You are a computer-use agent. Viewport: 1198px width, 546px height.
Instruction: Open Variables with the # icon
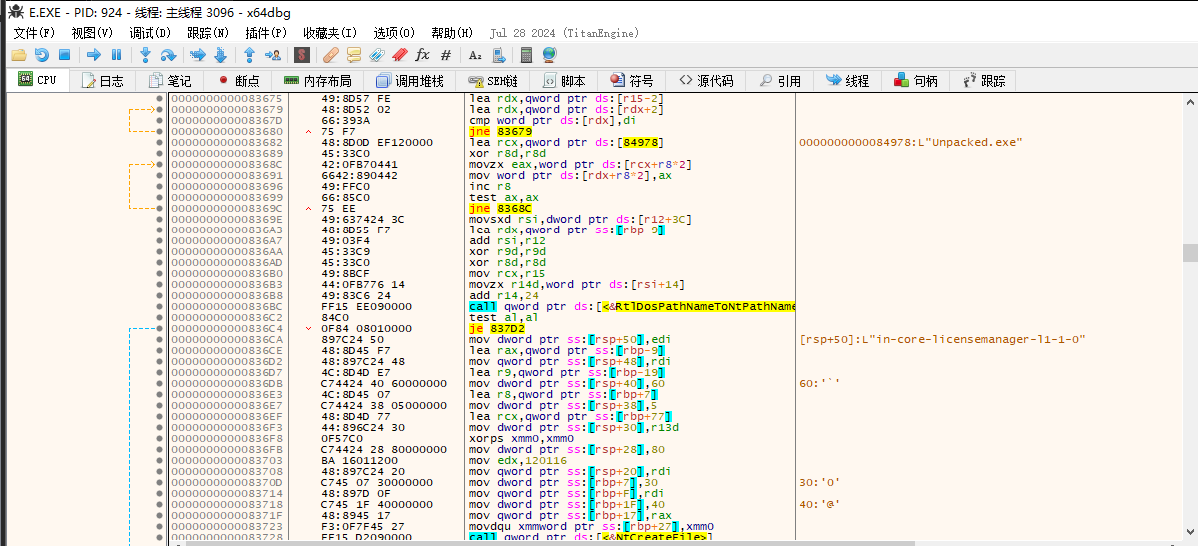(x=446, y=55)
